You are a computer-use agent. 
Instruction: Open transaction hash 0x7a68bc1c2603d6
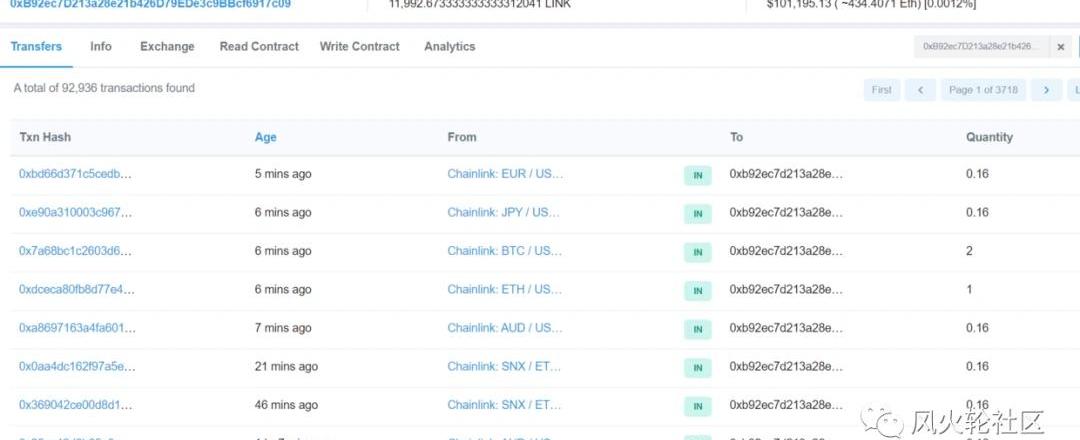(75, 251)
